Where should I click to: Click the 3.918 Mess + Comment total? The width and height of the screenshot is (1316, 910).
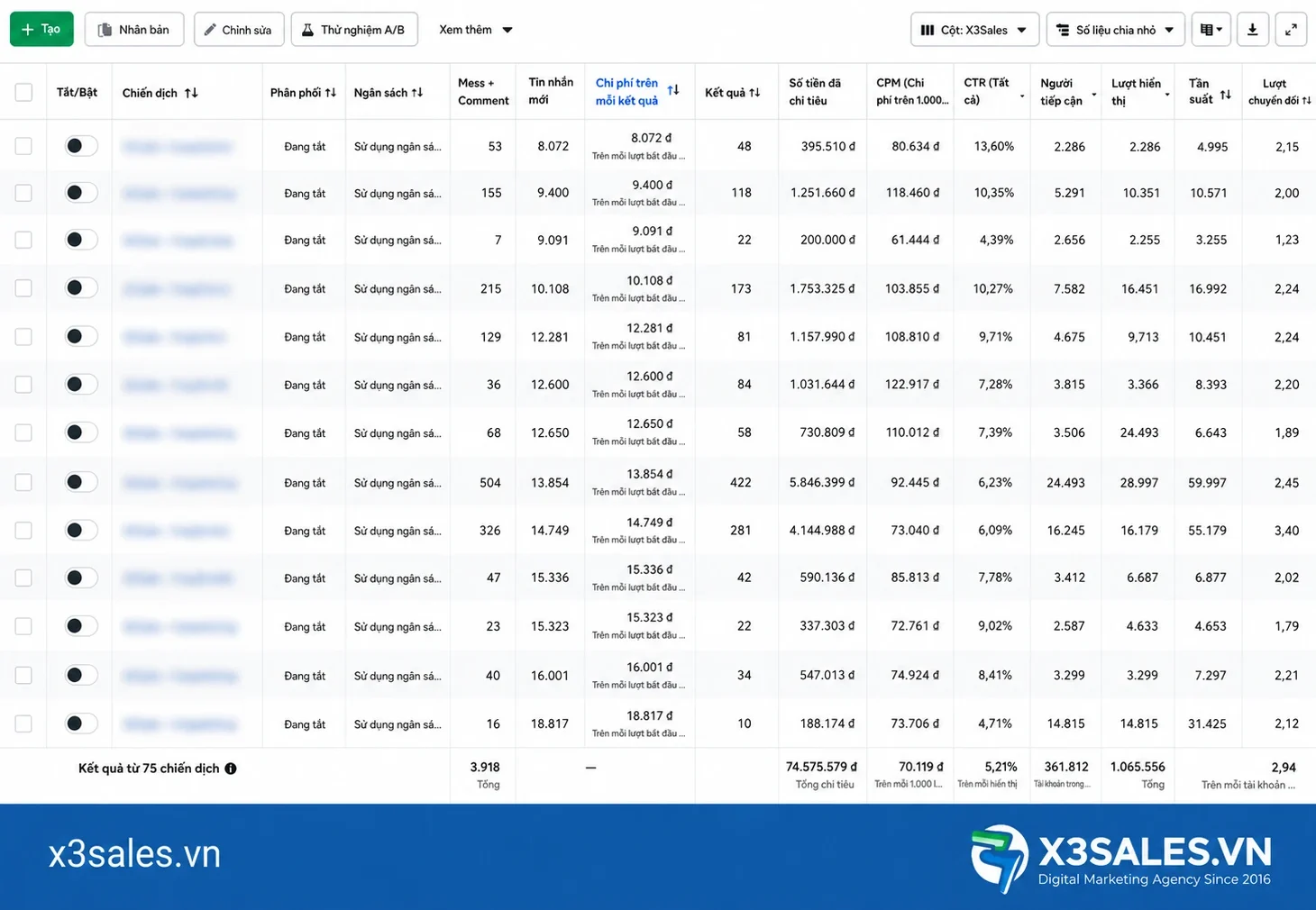point(485,768)
